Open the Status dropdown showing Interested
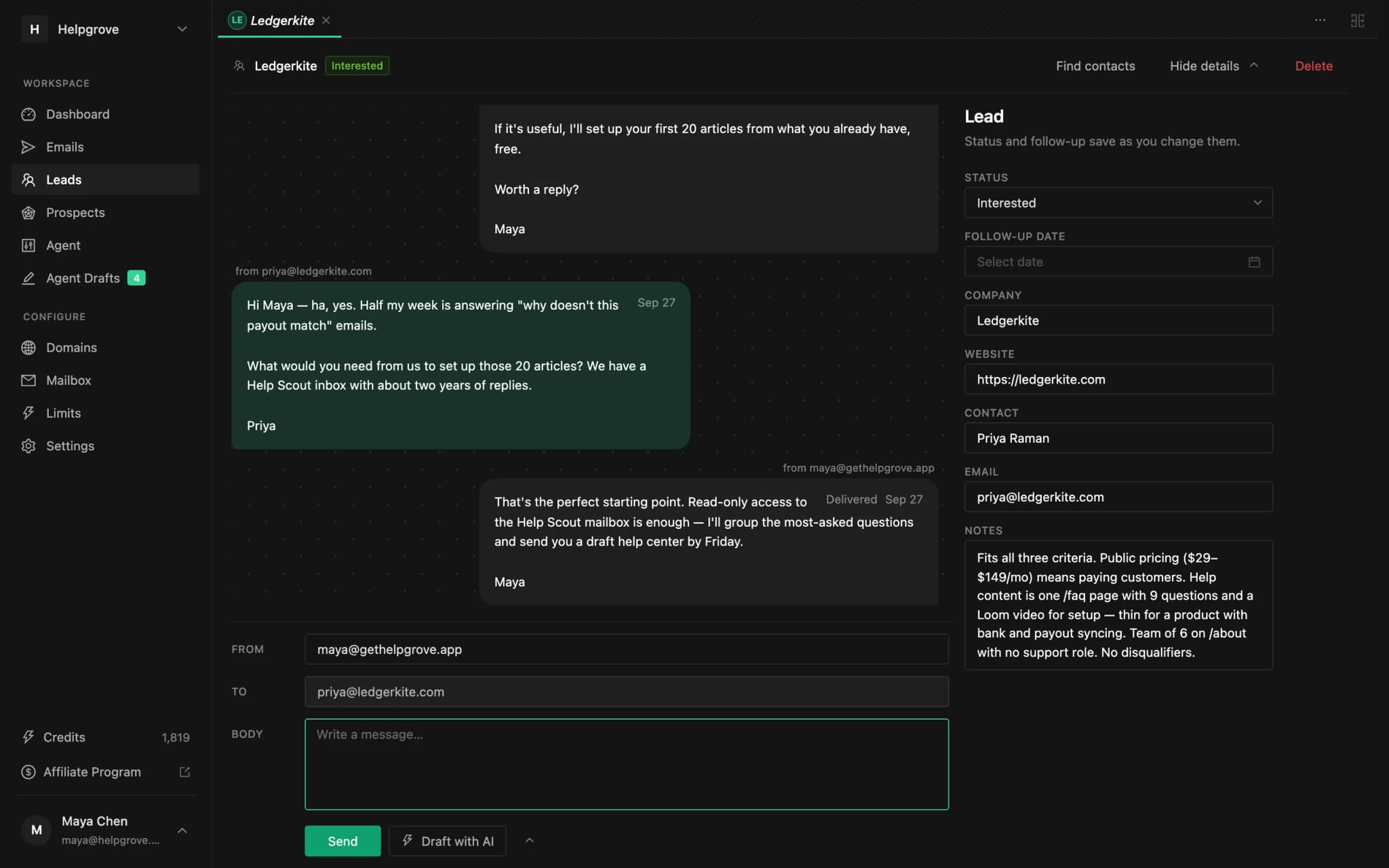 tap(1118, 203)
